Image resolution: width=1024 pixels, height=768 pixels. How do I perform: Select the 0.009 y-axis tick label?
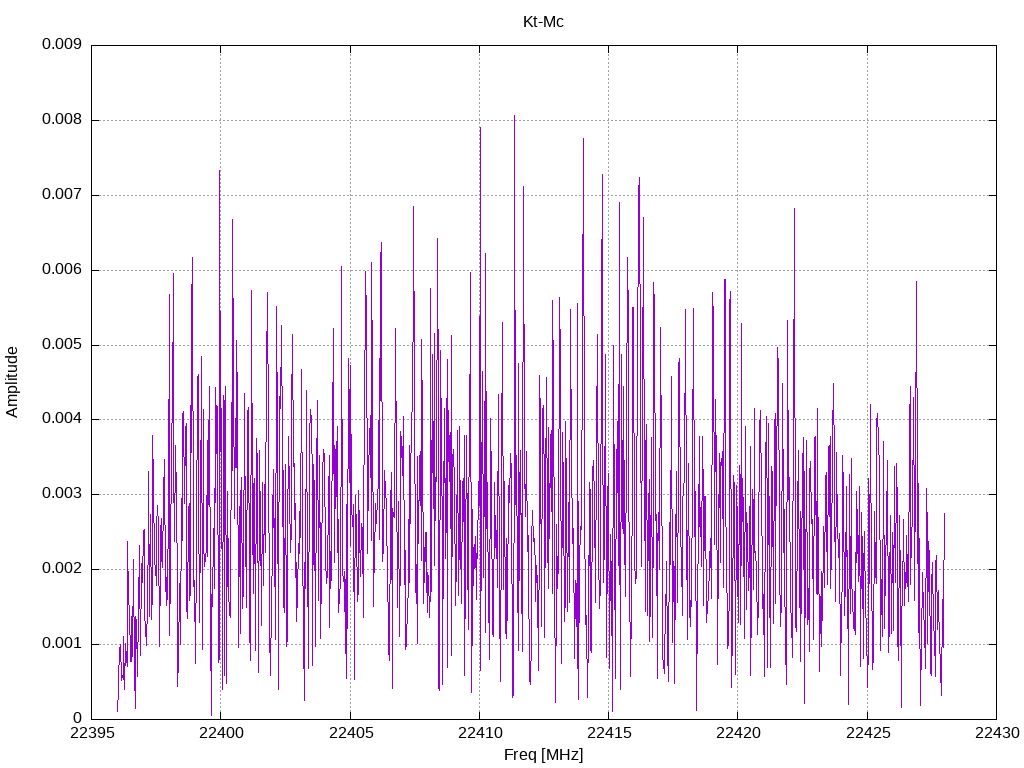click(x=62, y=44)
